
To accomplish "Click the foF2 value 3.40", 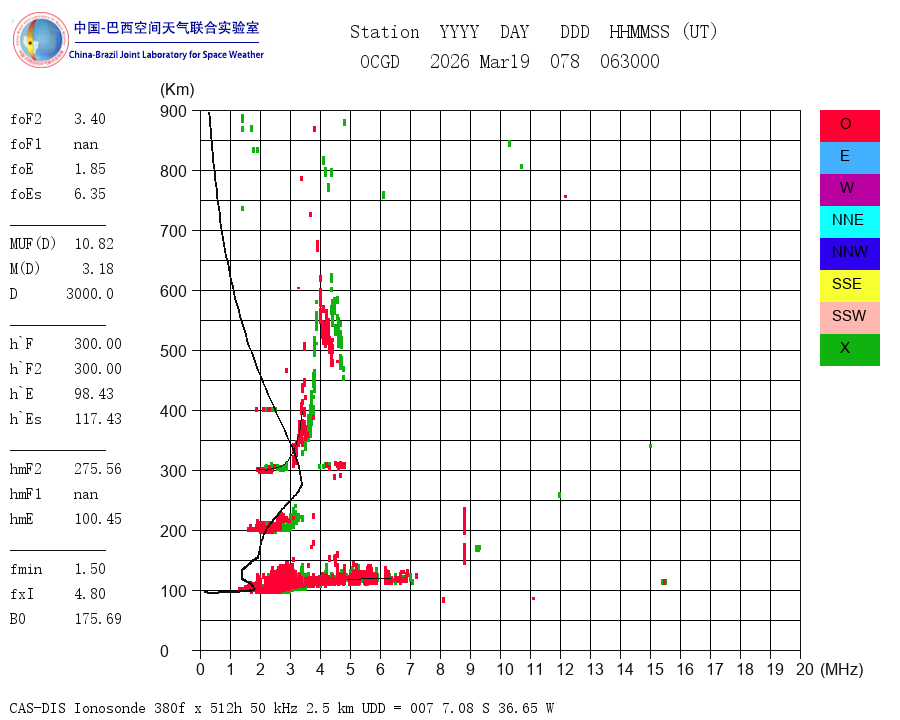I will pyautogui.click(x=90, y=119).
